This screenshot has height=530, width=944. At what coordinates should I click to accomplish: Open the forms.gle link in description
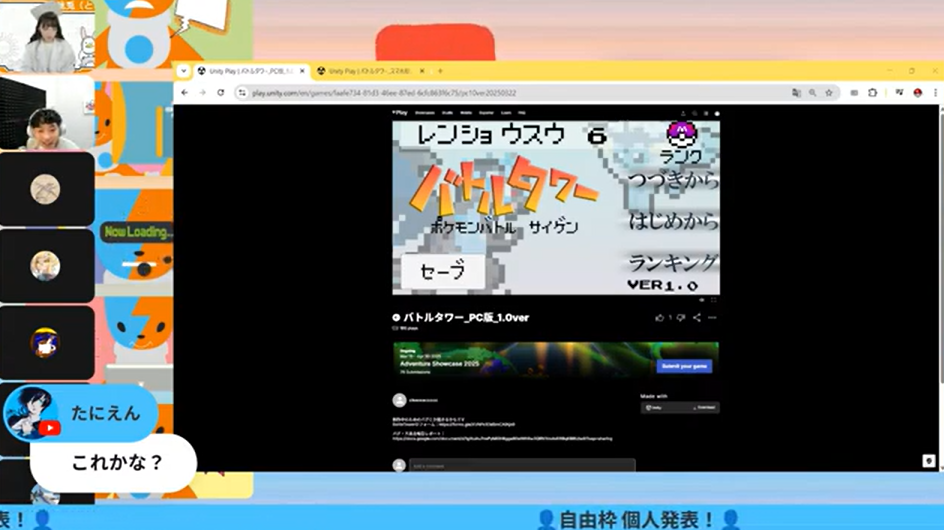click(x=477, y=424)
